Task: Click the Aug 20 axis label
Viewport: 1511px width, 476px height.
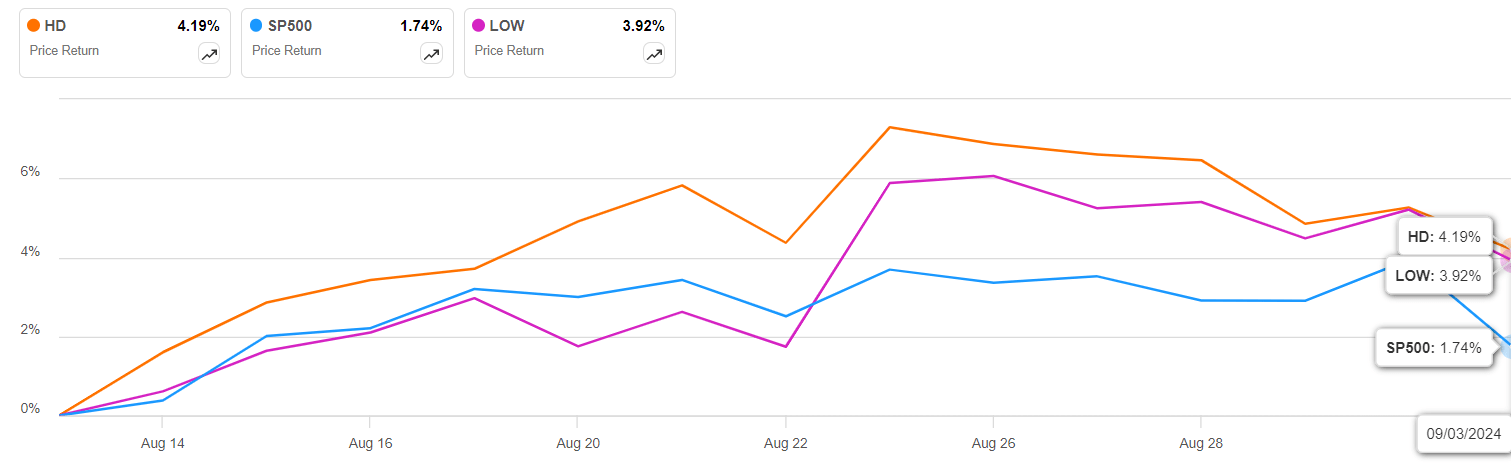Action: point(576,443)
